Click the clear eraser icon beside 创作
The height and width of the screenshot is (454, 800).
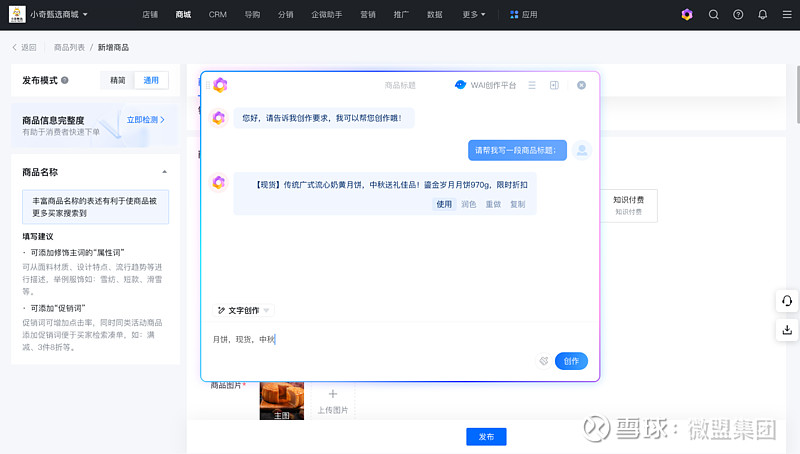tap(544, 361)
